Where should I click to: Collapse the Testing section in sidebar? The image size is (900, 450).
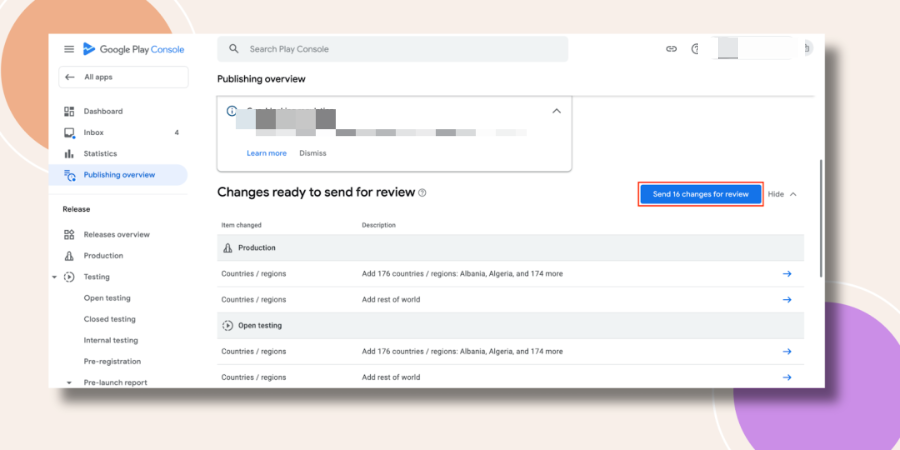(x=54, y=277)
